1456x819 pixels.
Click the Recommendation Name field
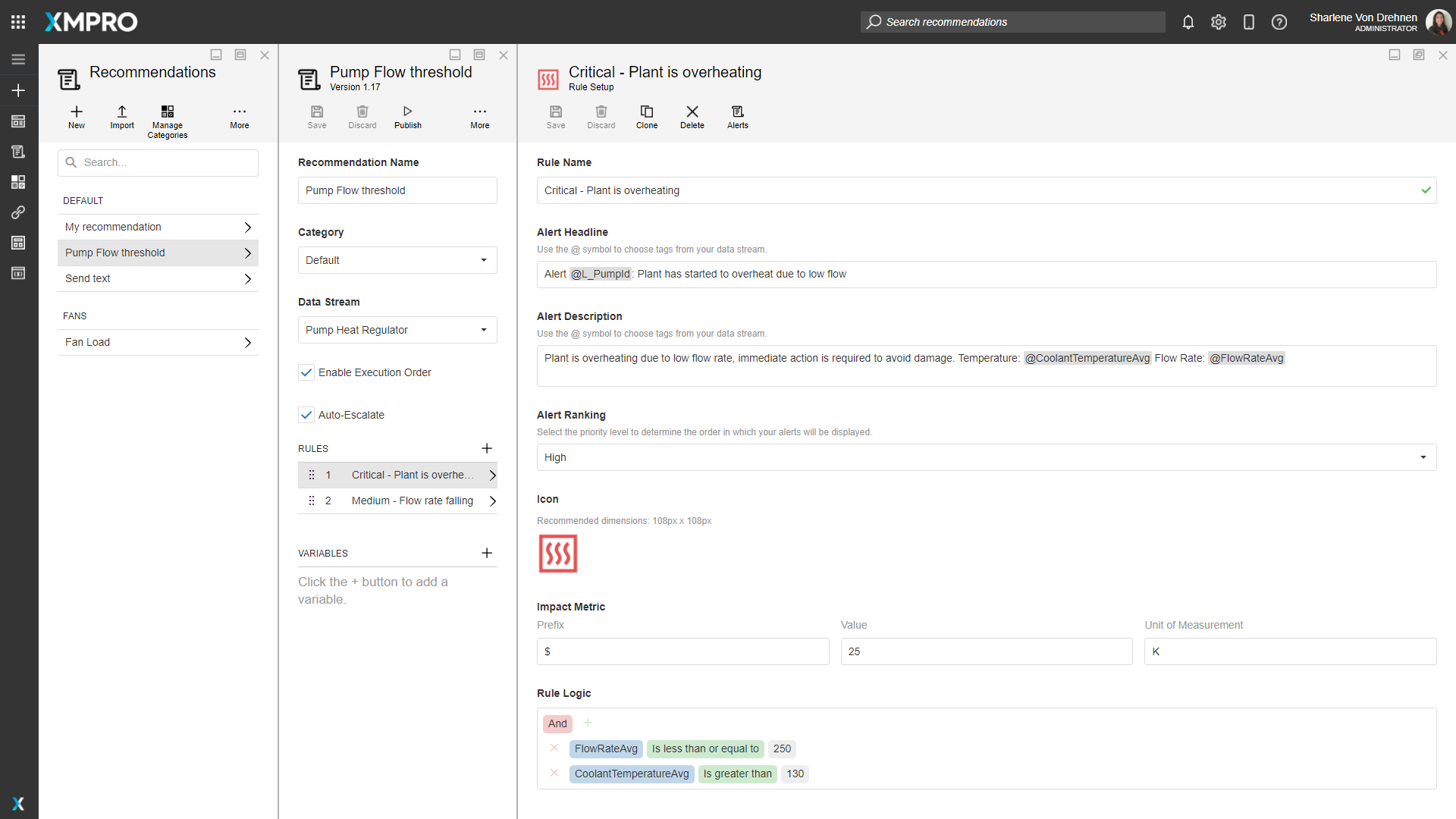[397, 190]
